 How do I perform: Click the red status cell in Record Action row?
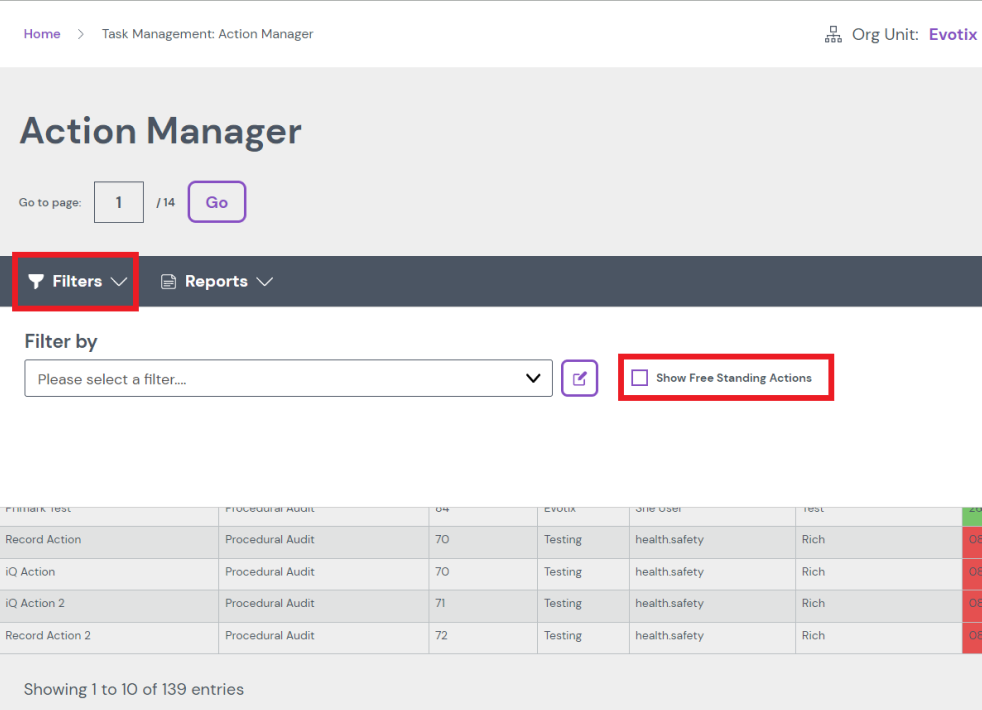point(972,540)
